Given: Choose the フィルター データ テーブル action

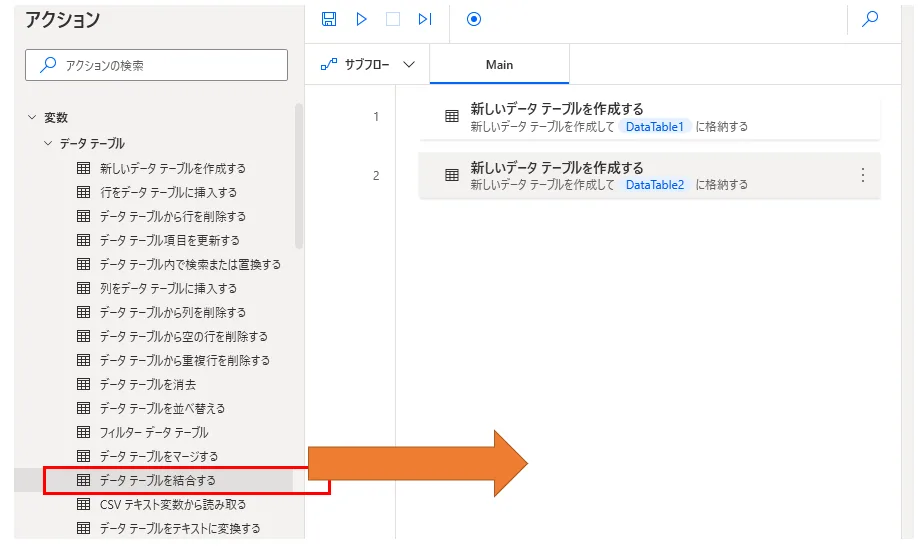Looking at the screenshot, I should tap(154, 433).
